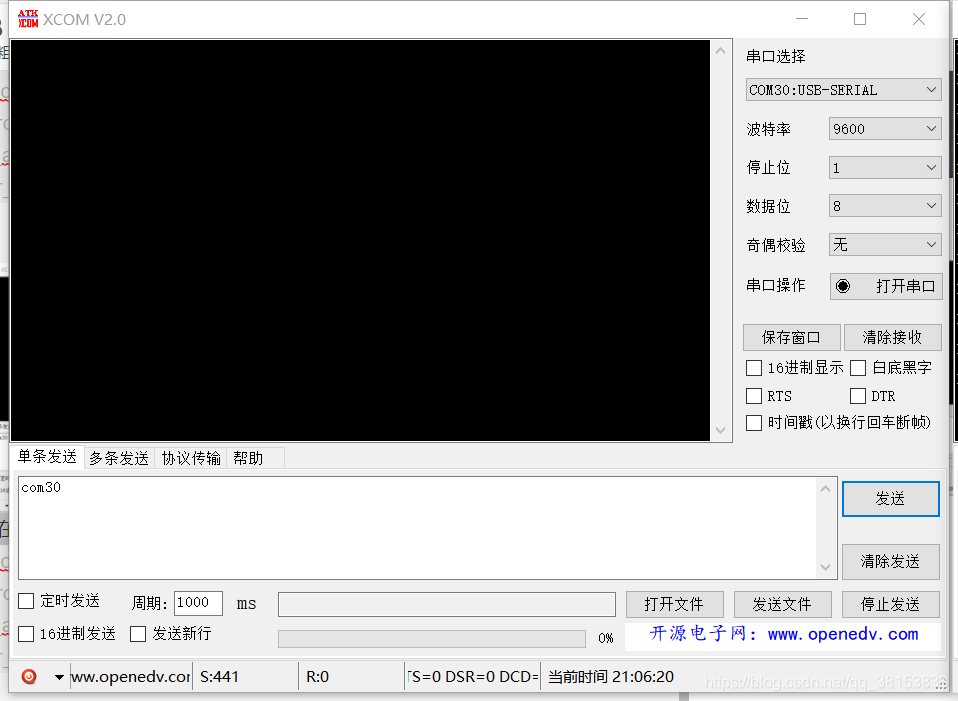Click the send box scroll up arrow
This screenshot has height=701, width=958.
pyautogui.click(x=825, y=489)
